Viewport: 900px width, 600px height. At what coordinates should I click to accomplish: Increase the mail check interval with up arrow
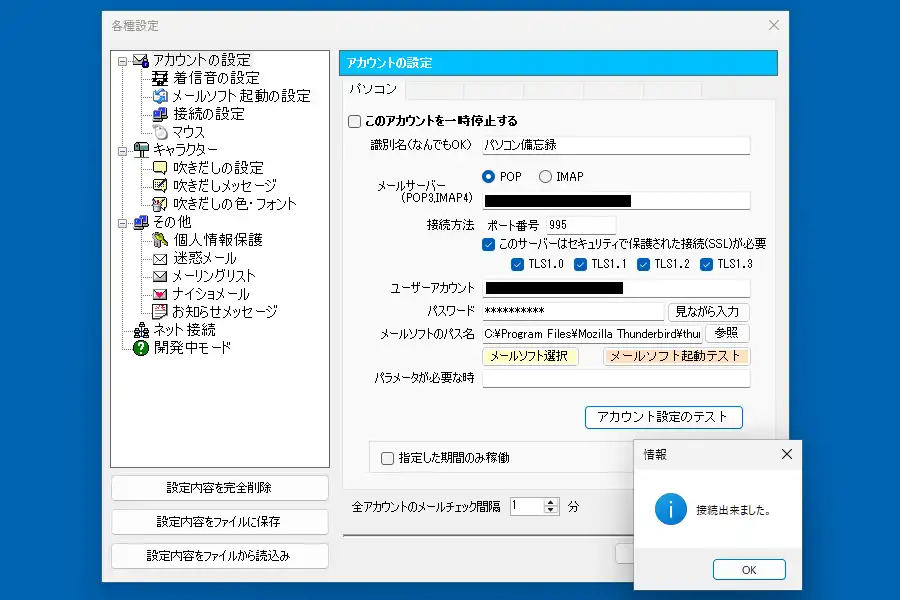tap(551, 502)
